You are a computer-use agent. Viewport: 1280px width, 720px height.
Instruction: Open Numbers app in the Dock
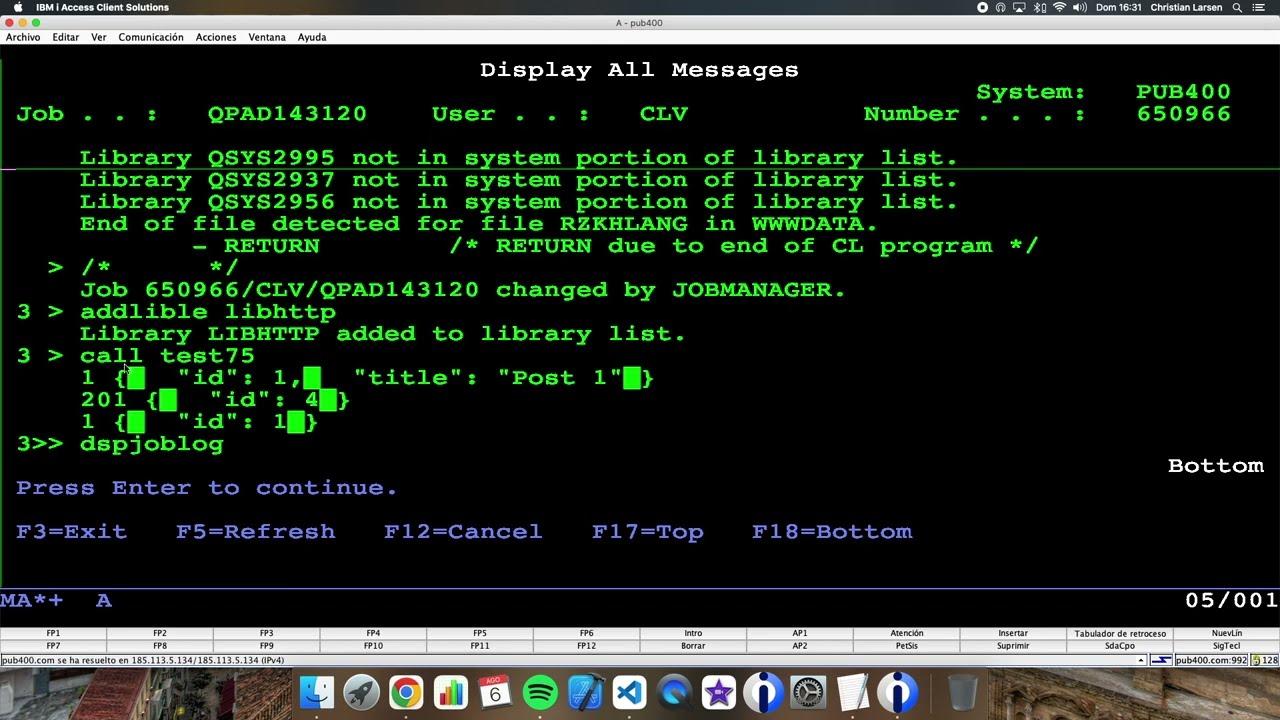451,692
